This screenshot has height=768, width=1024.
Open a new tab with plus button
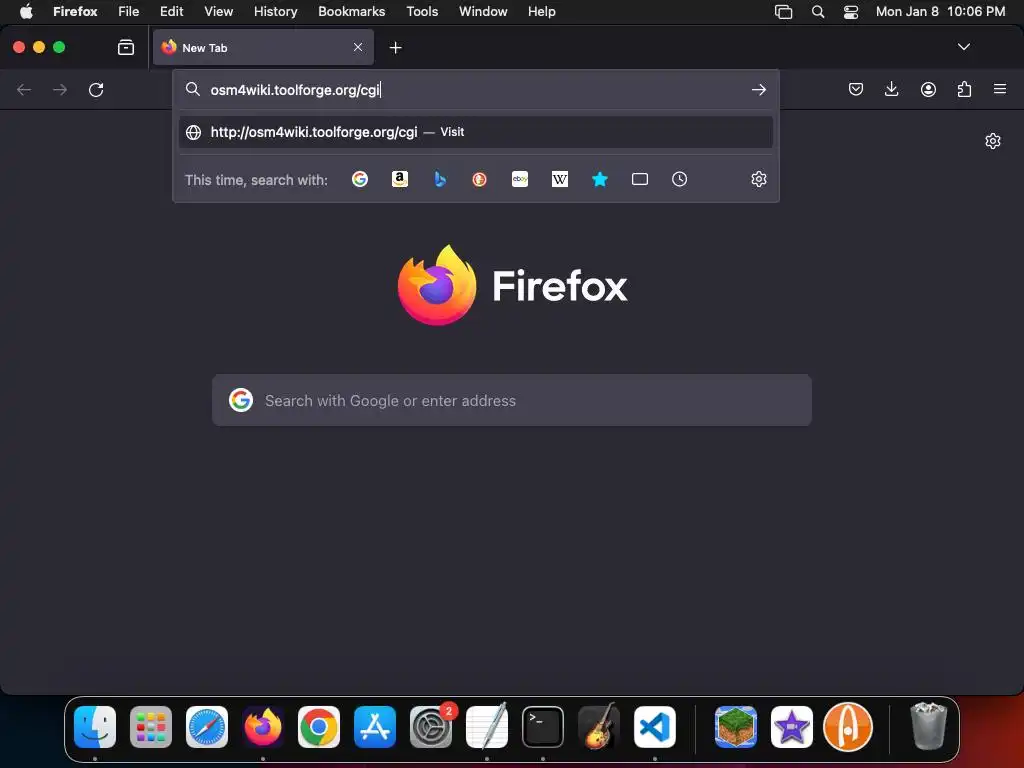pyautogui.click(x=395, y=47)
